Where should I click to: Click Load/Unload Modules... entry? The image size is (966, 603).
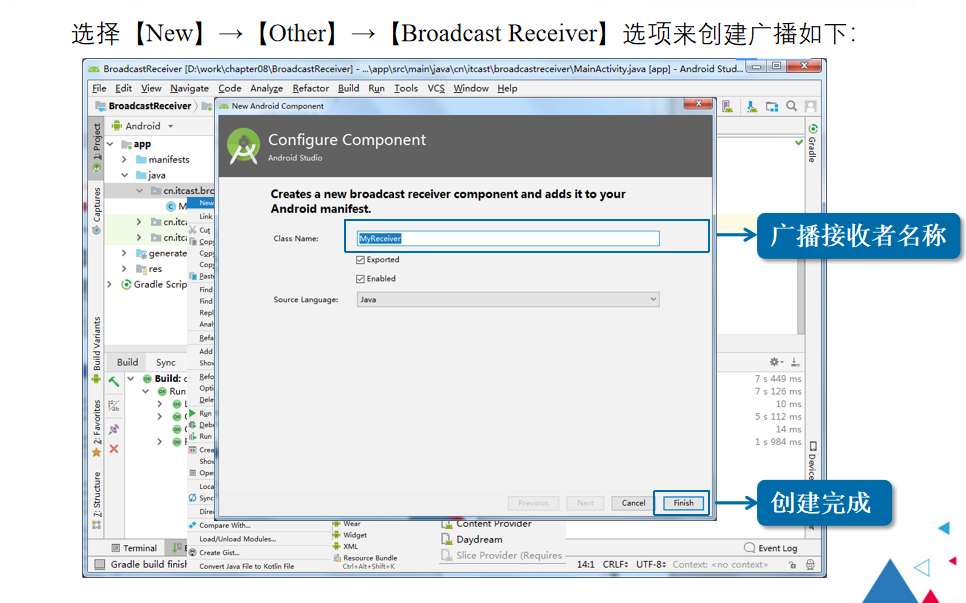coord(237,539)
